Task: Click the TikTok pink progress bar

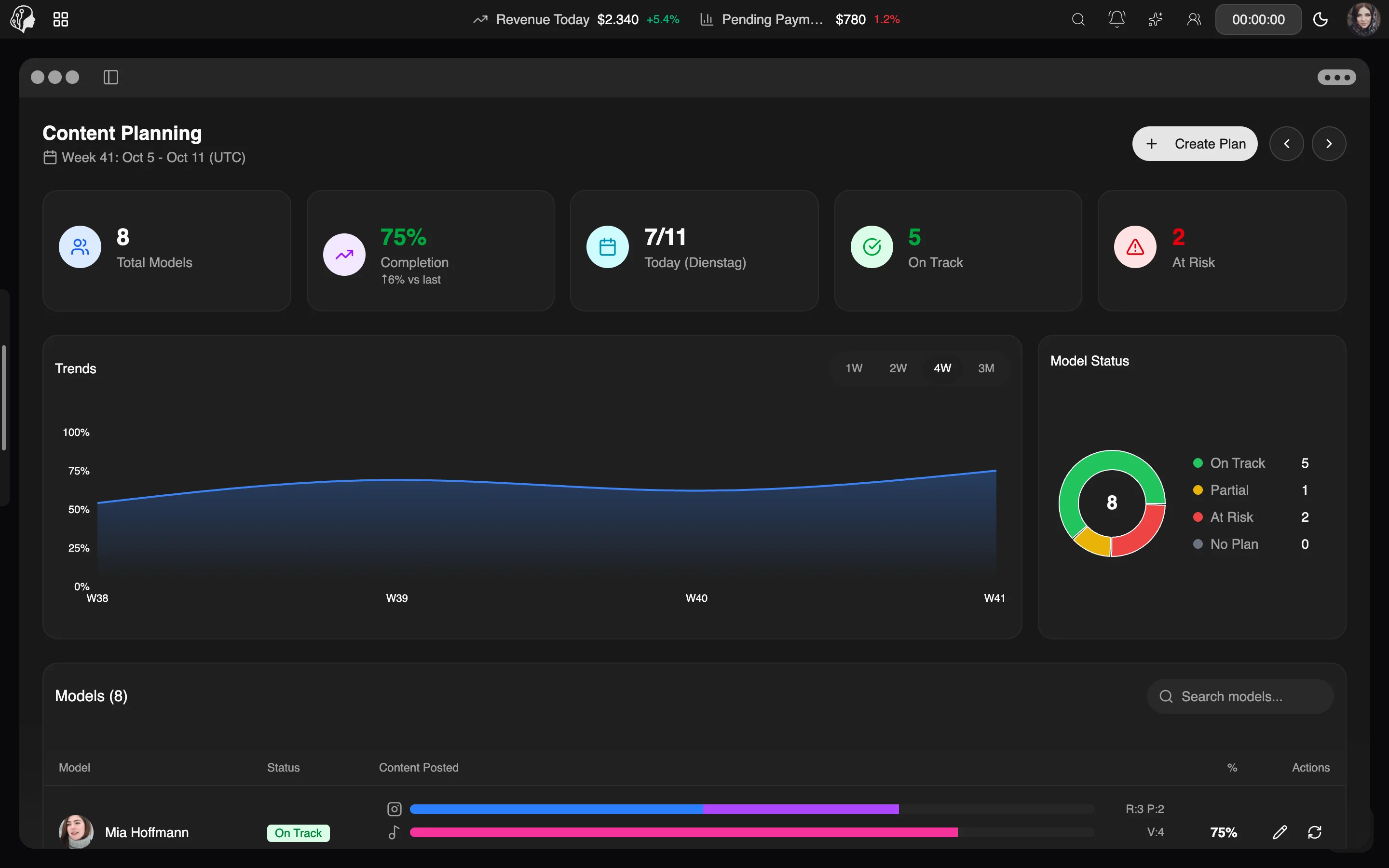Action: click(752, 832)
